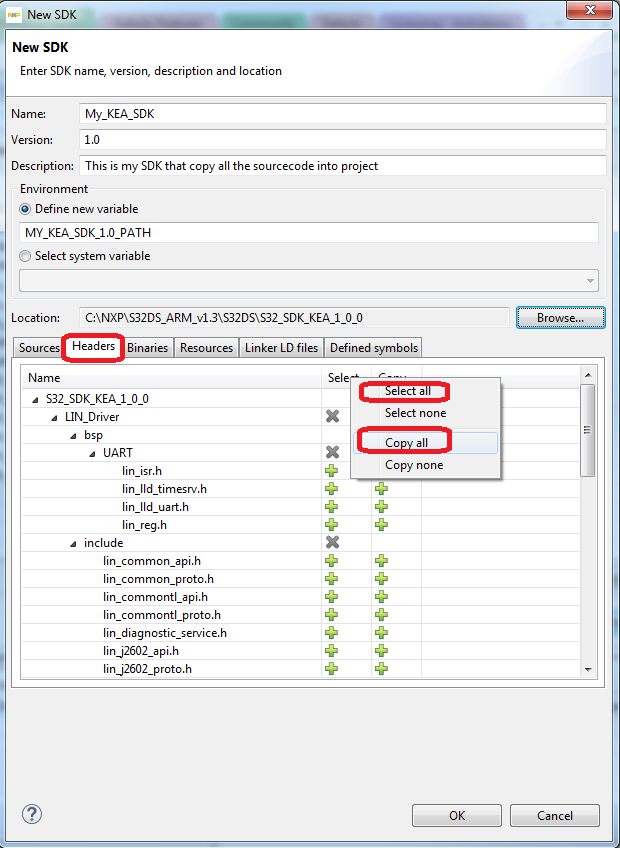
Task: Switch to the Binaries tab
Action: pyautogui.click(x=147, y=348)
